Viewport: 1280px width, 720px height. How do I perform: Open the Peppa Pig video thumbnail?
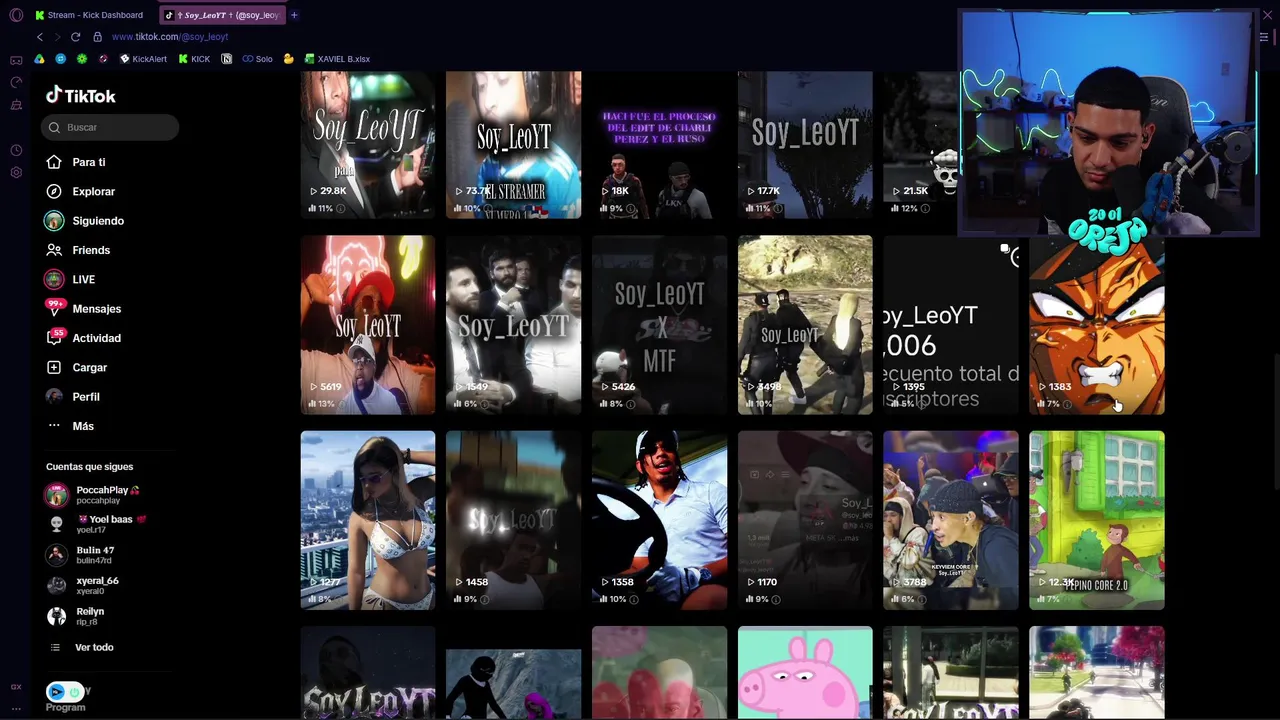click(x=805, y=673)
